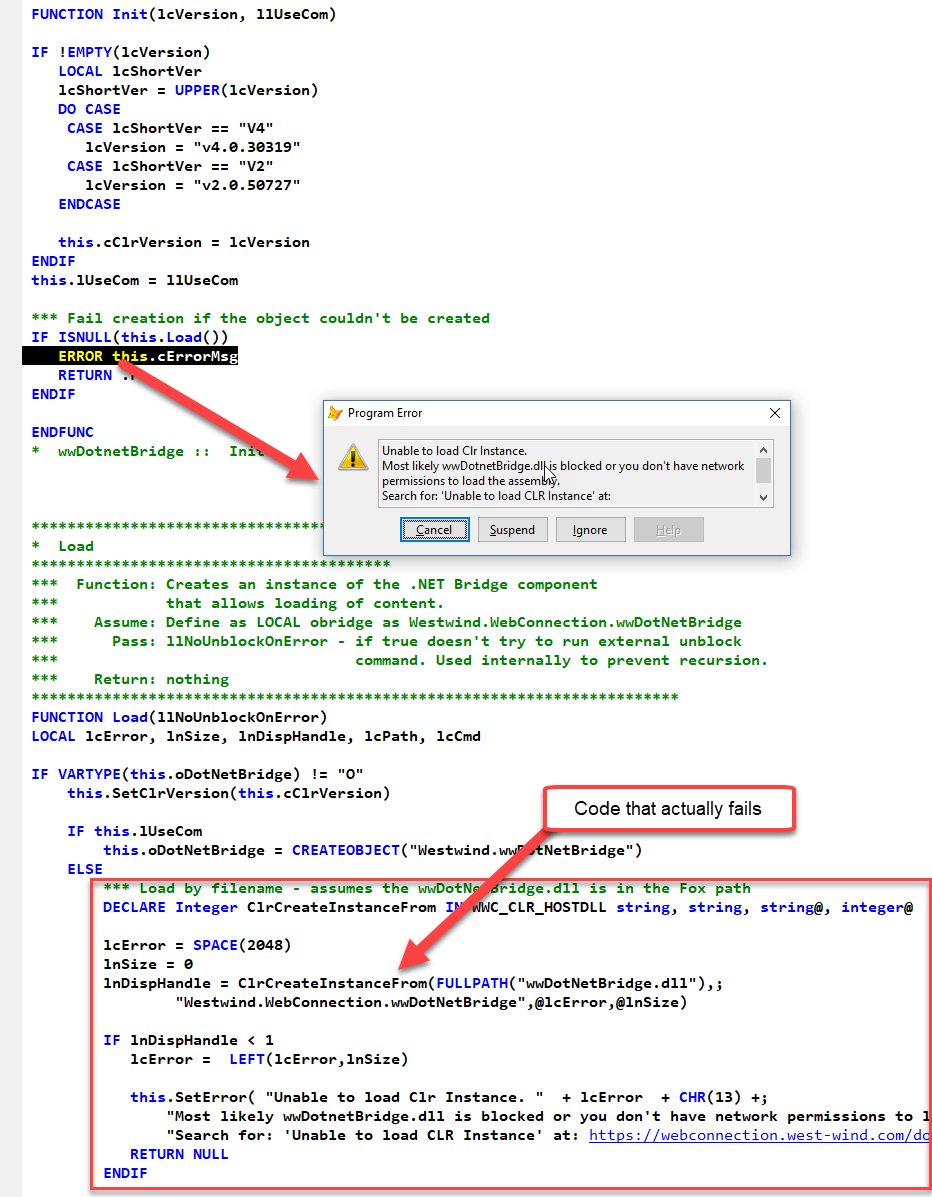Click the "Program Error" dialog title text

tap(385, 413)
